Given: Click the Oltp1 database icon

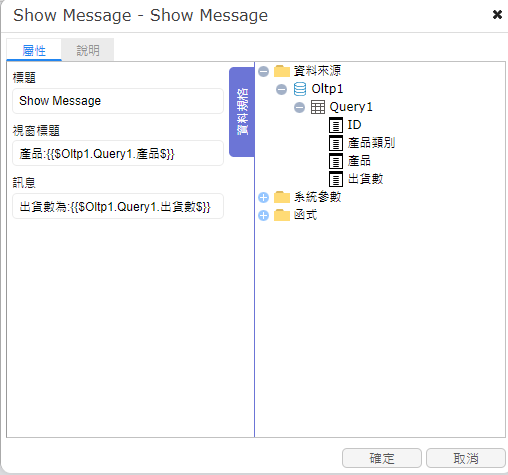Looking at the screenshot, I should 300,89.
